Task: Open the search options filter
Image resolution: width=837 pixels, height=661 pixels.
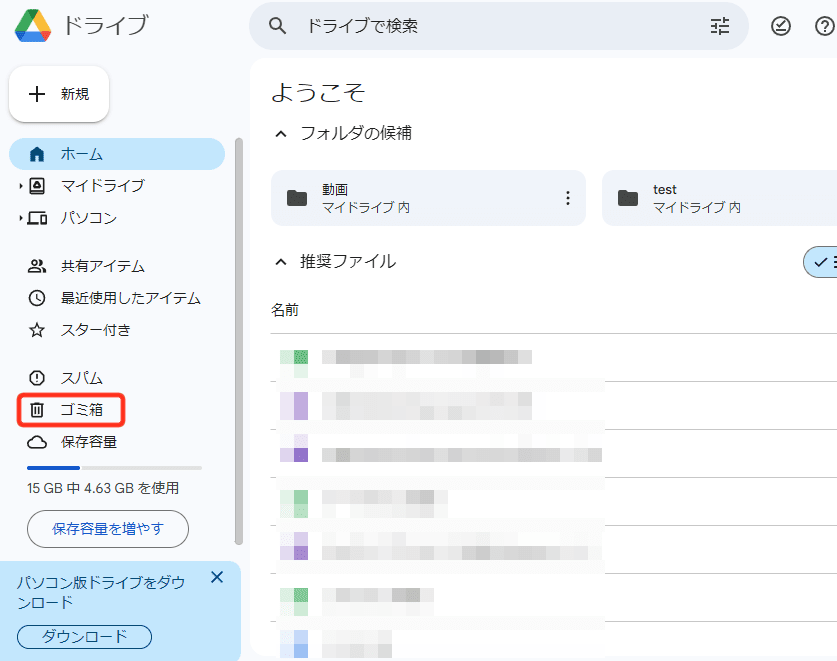Action: tap(719, 26)
